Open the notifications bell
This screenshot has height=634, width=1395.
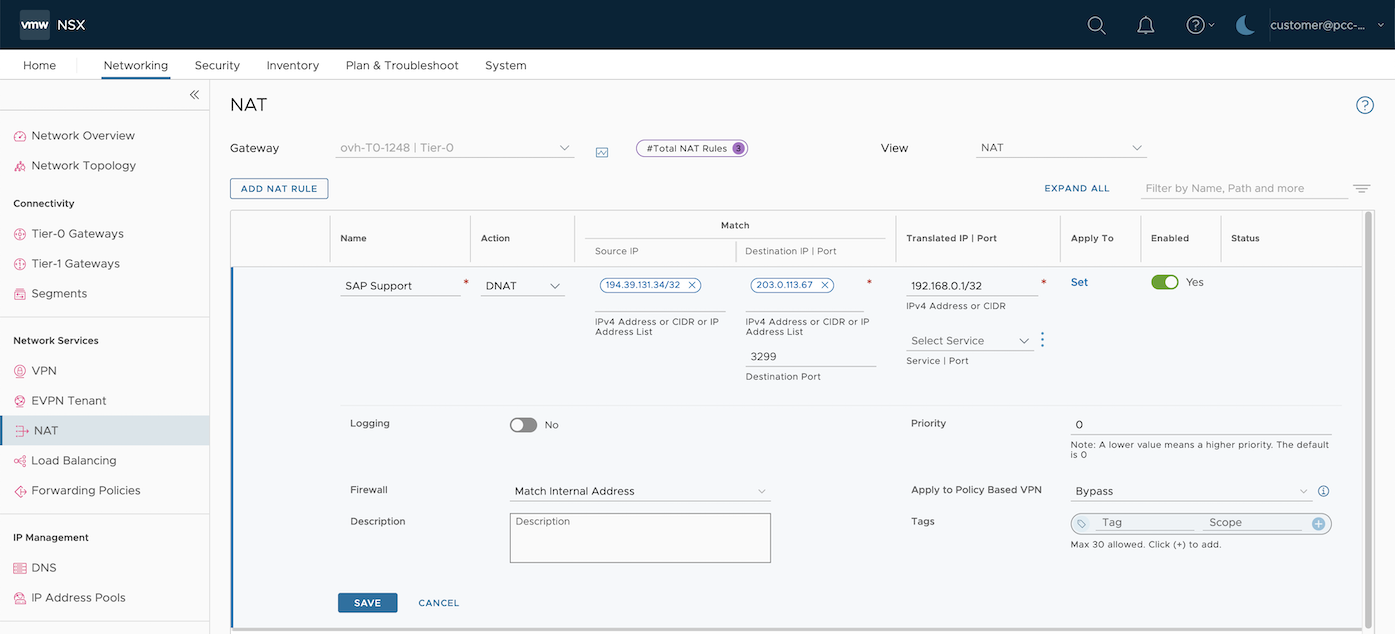tap(1145, 25)
